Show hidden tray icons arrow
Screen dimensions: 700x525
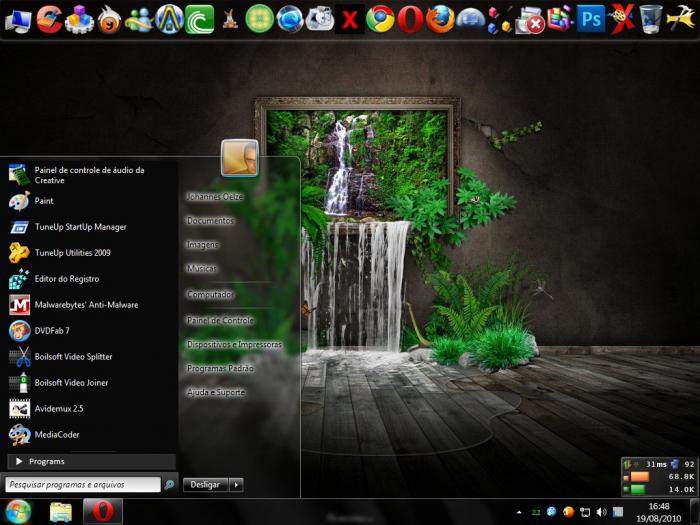tap(519, 512)
